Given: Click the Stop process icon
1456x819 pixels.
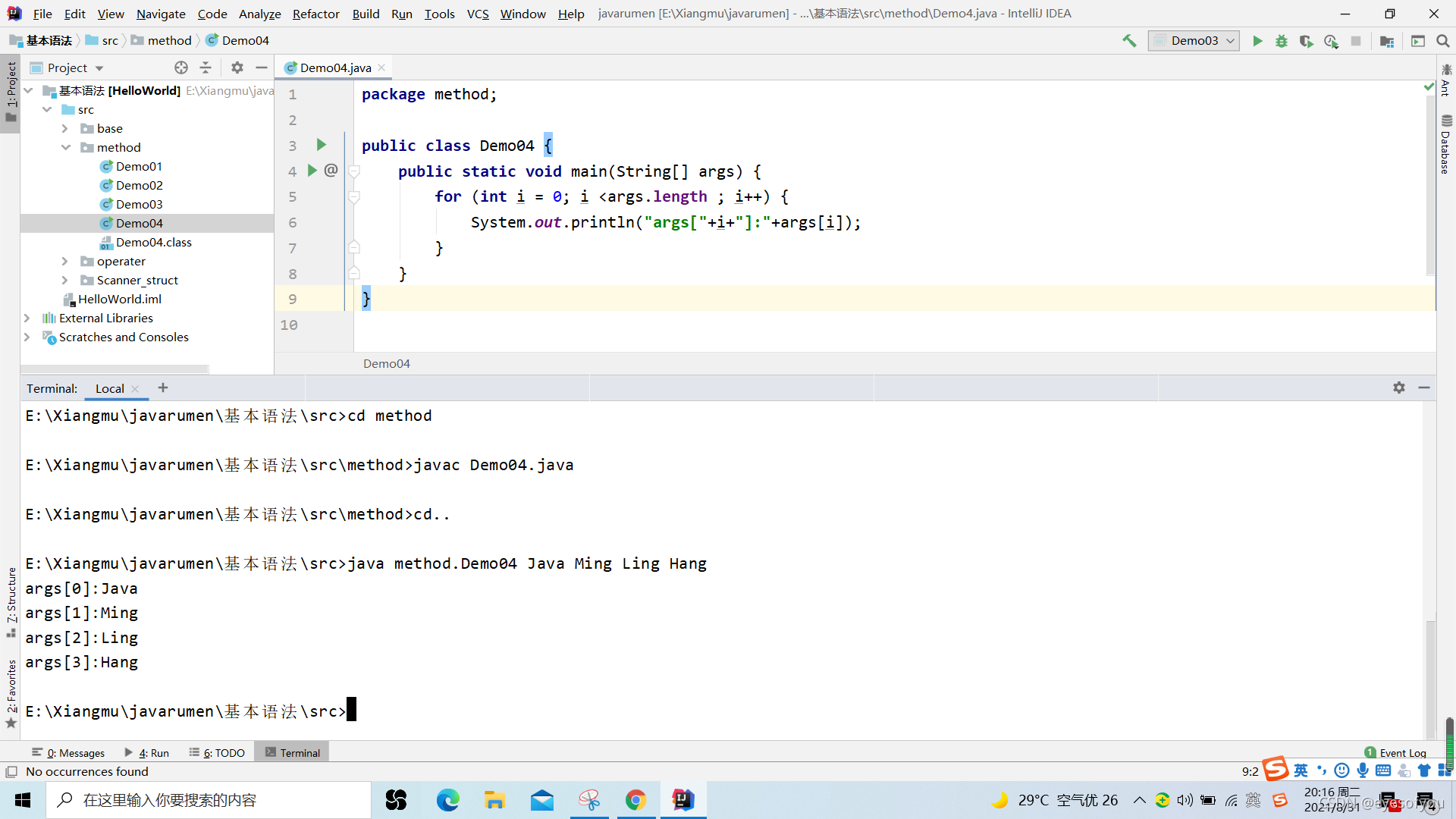Looking at the screenshot, I should click(x=1356, y=41).
